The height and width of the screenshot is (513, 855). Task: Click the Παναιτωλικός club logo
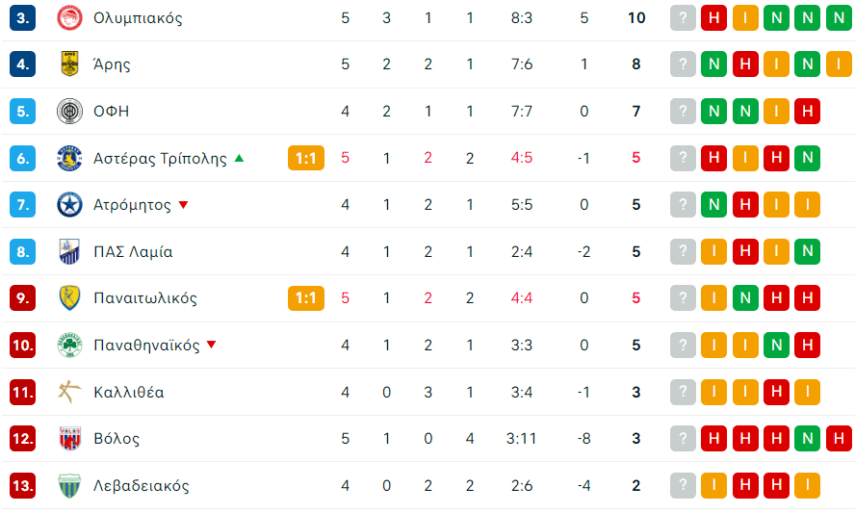[x=69, y=298]
